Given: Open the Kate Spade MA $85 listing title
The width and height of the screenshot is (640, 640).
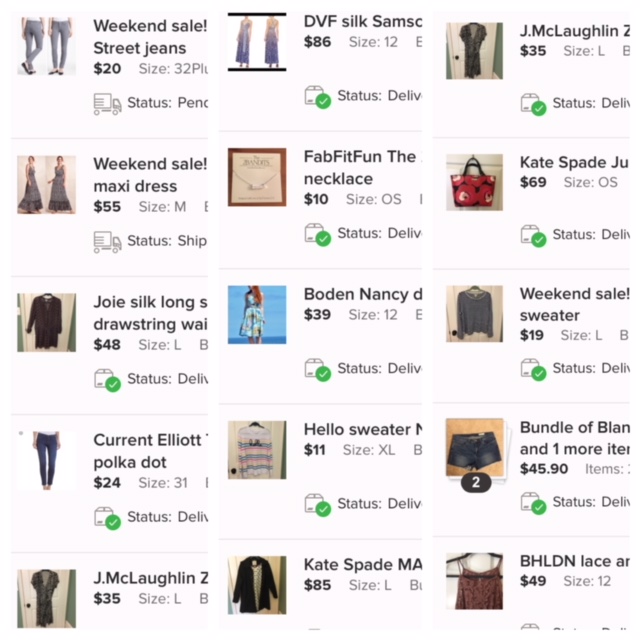Looking at the screenshot, I should coord(363,564).
